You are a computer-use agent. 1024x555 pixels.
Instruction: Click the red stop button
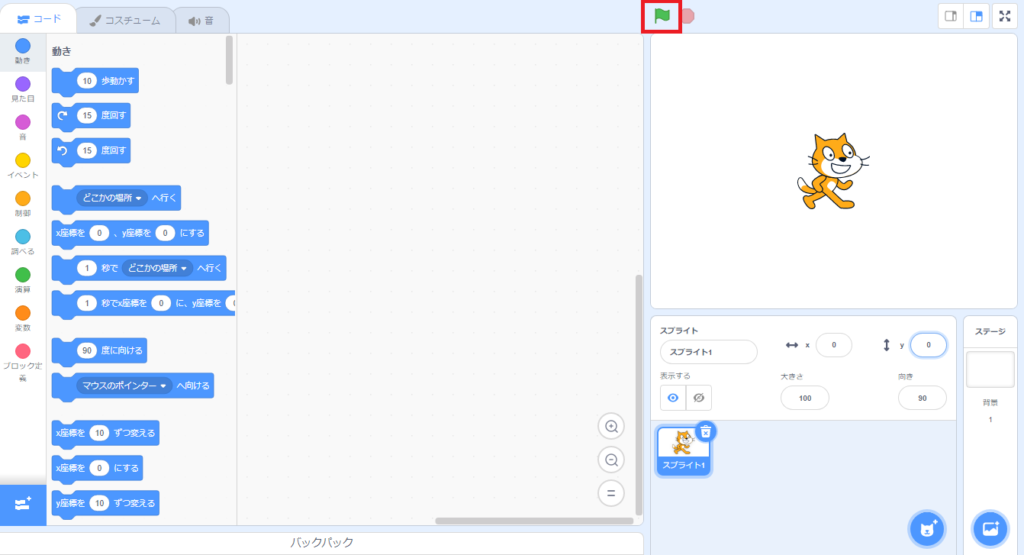coord(688,16)
